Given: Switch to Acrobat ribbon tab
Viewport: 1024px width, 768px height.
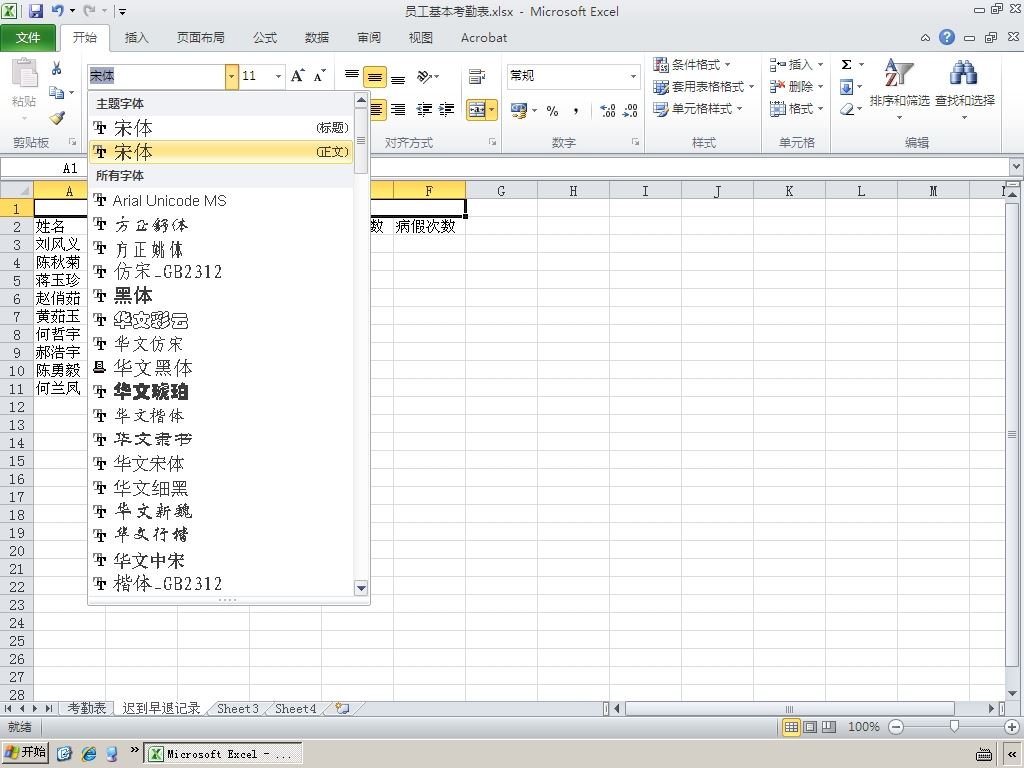Looking at the screenshot, I should 484,38.
